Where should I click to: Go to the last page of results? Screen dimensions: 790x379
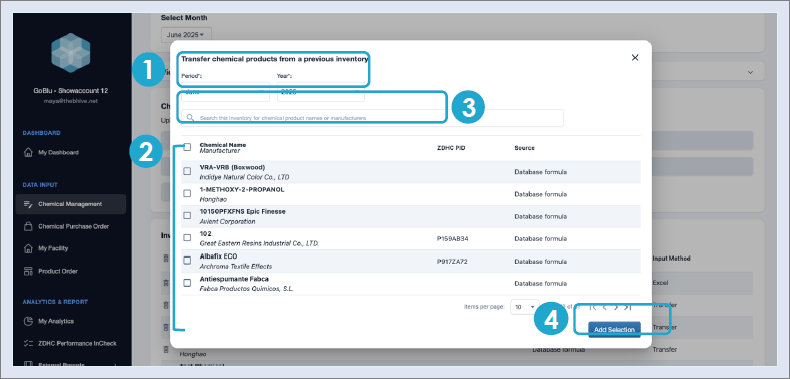(627, 307)
